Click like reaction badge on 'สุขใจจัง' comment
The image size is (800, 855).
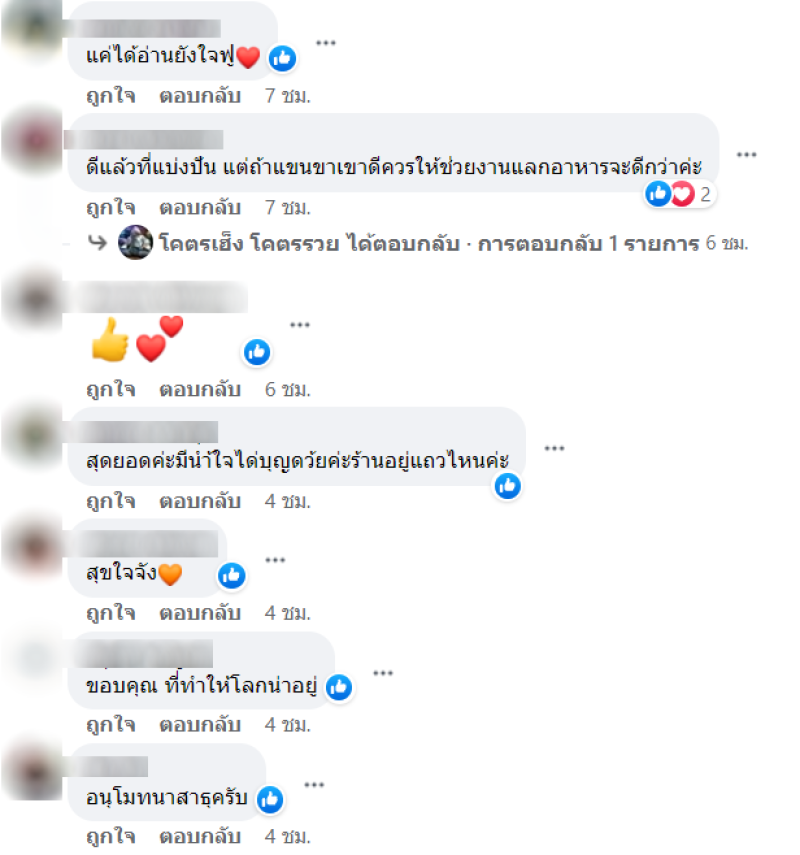tap(232, 576)
